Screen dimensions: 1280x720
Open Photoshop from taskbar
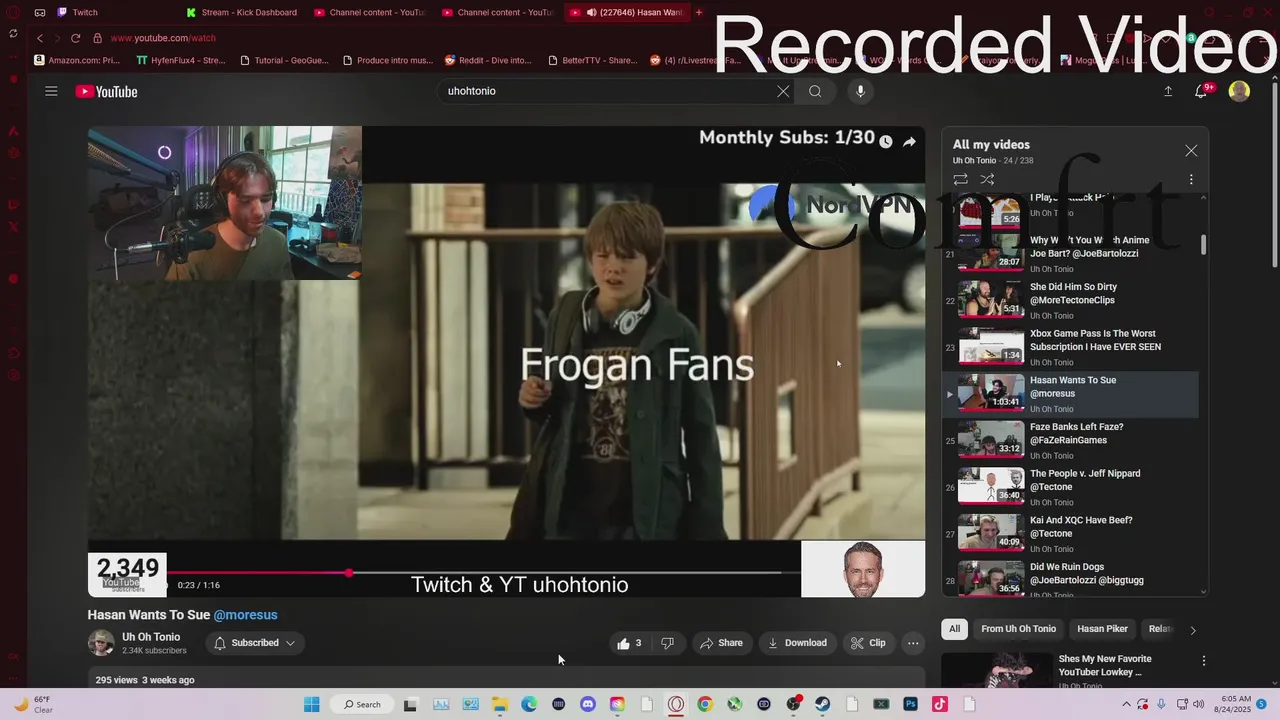[911, 704]
